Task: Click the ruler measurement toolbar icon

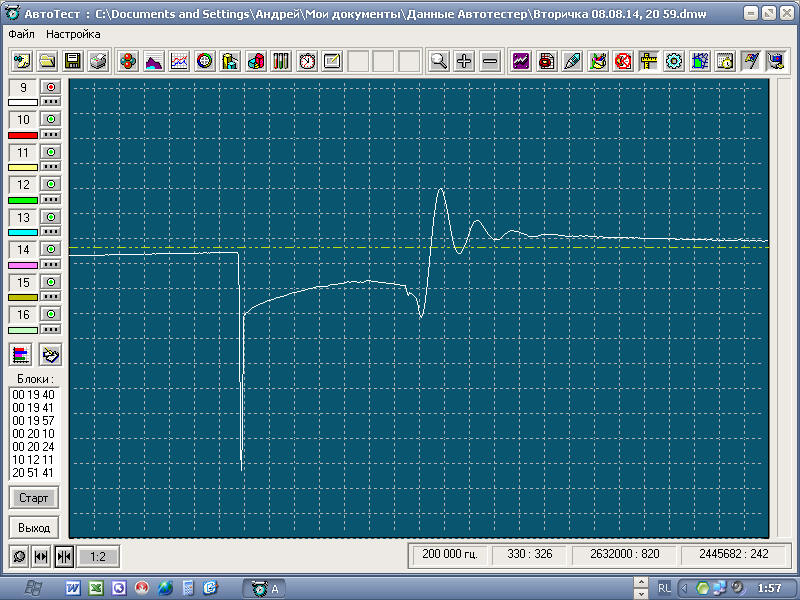Action: pos(648,61)
